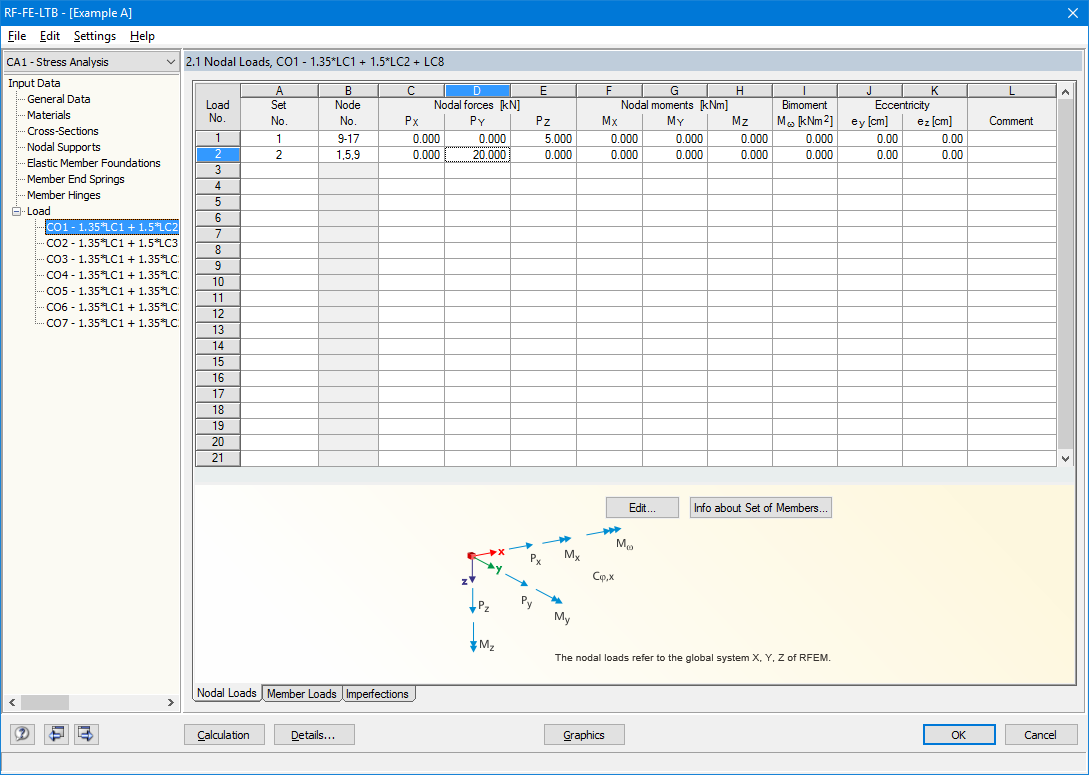
Task: Select row header 3
Action: (218, 170)
